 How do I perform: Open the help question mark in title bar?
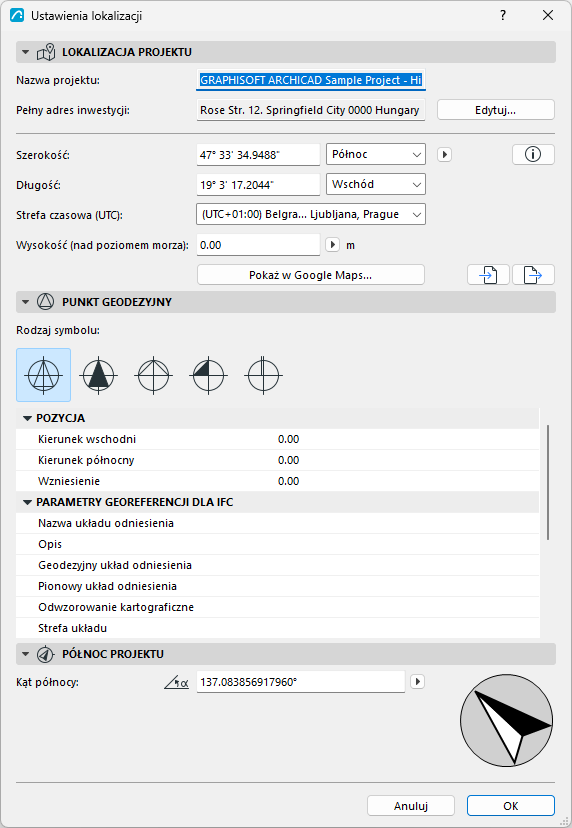(x=503, y=15)
